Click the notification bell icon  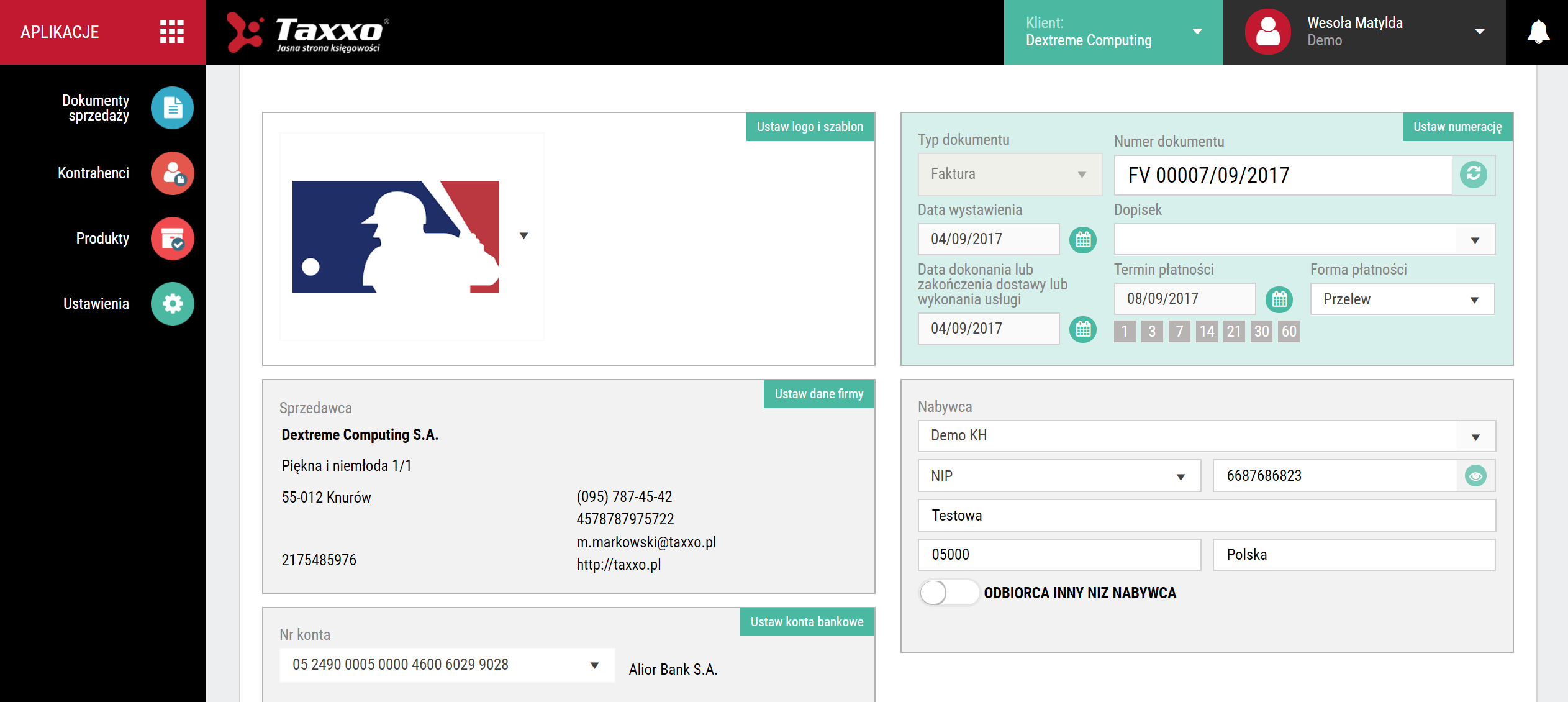tap(1538, 32)
